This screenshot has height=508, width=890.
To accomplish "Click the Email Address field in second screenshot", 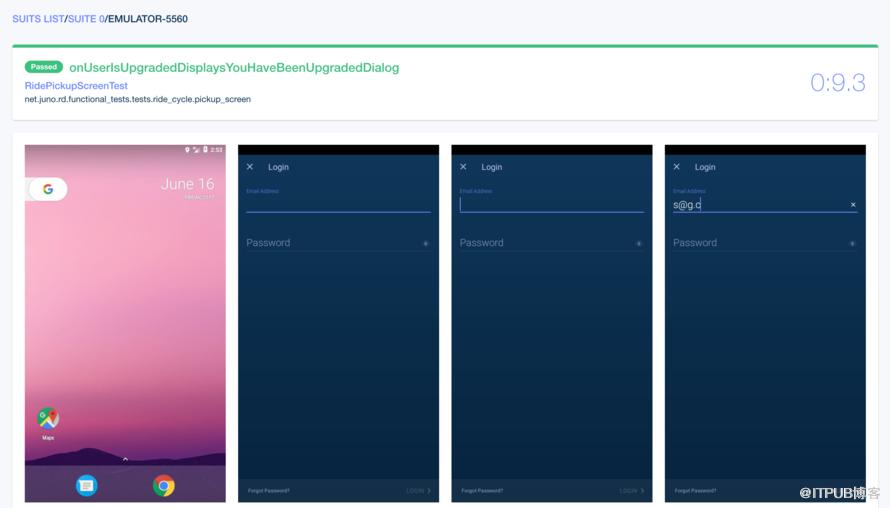I will (x=338, y=201).
